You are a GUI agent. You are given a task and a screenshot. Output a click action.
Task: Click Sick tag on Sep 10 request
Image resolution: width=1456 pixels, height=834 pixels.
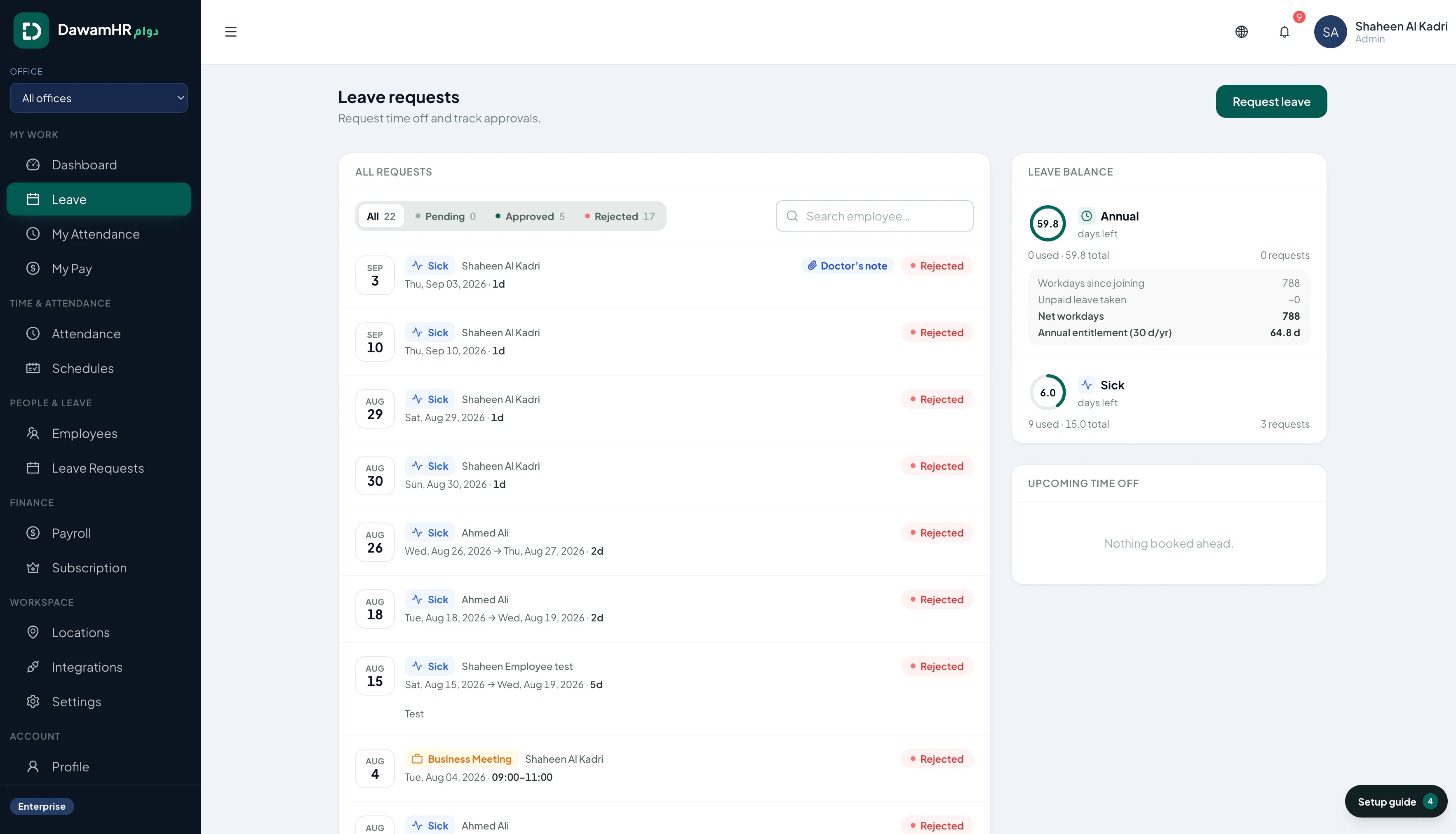[430, 333]
